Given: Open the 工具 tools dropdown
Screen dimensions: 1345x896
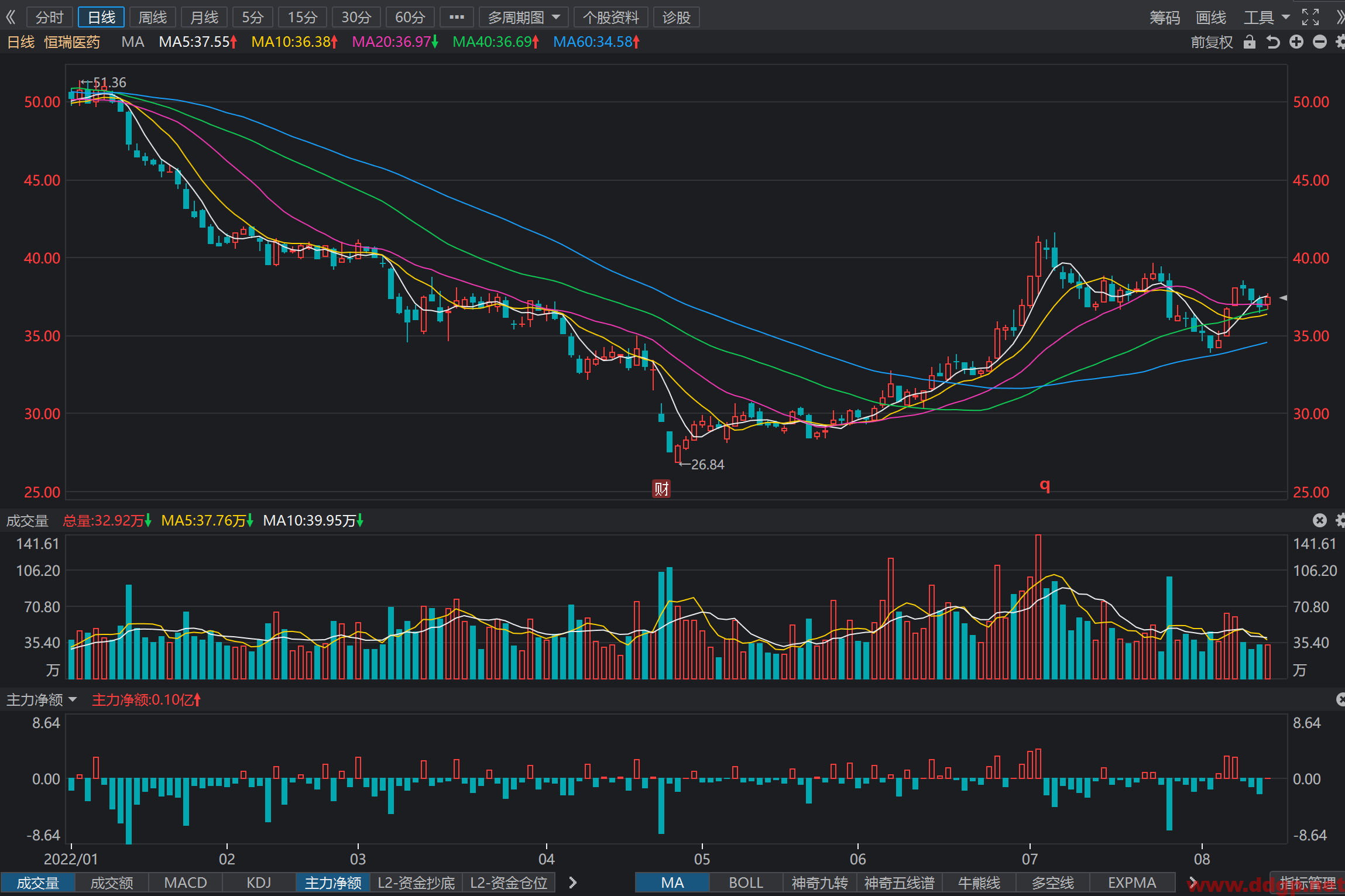Looking at the screenshot, I should click(x=1266, y=17).
